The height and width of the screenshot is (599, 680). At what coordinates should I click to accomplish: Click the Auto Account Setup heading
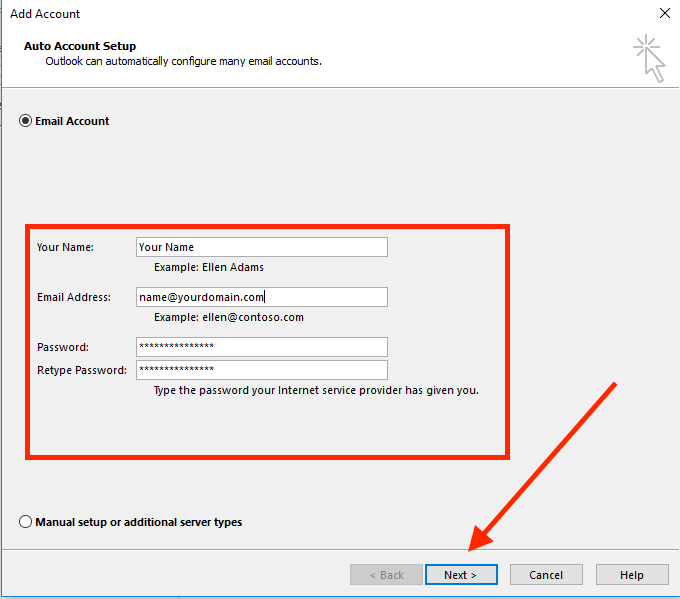pos(80,46)
